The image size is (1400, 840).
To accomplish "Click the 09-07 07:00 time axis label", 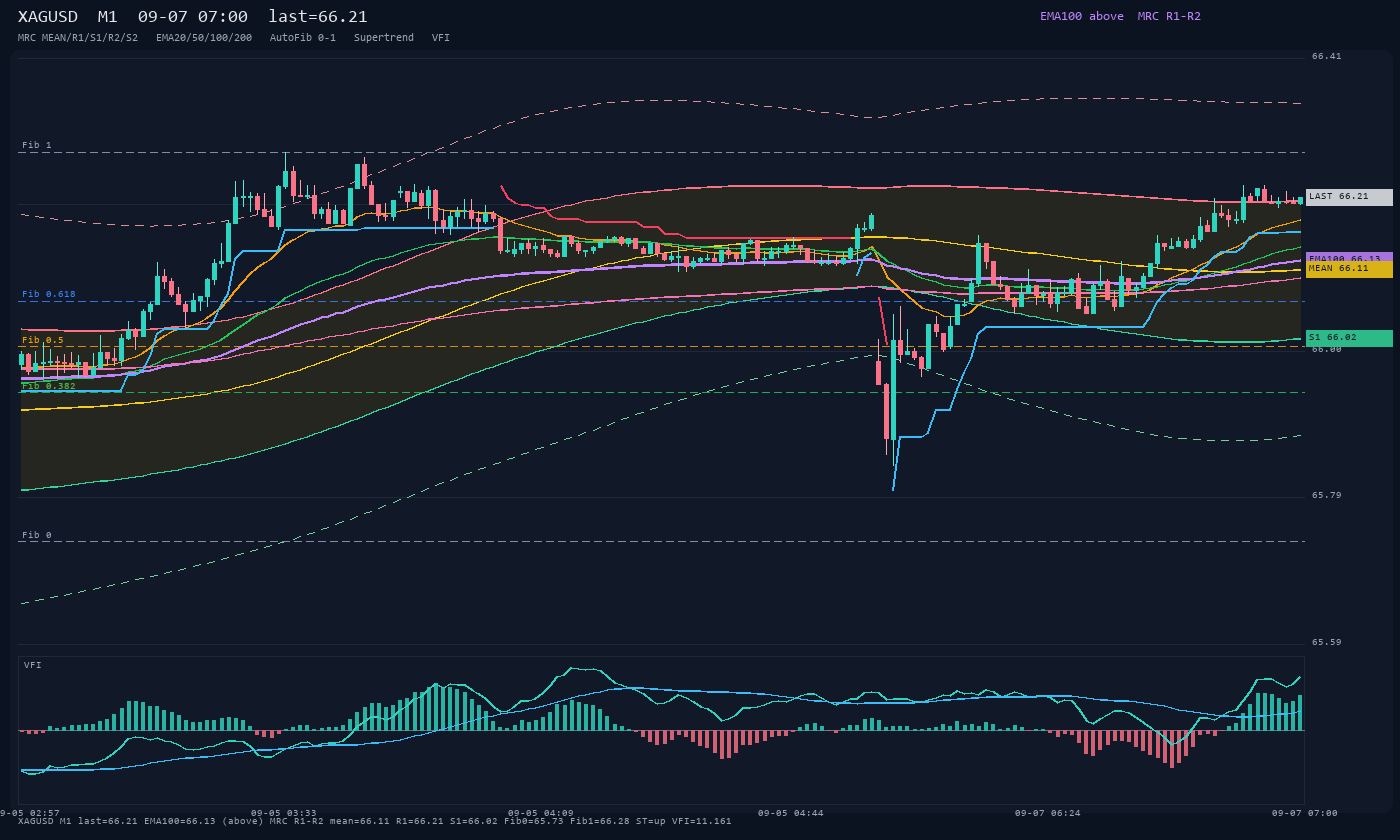I will 1305,813.
